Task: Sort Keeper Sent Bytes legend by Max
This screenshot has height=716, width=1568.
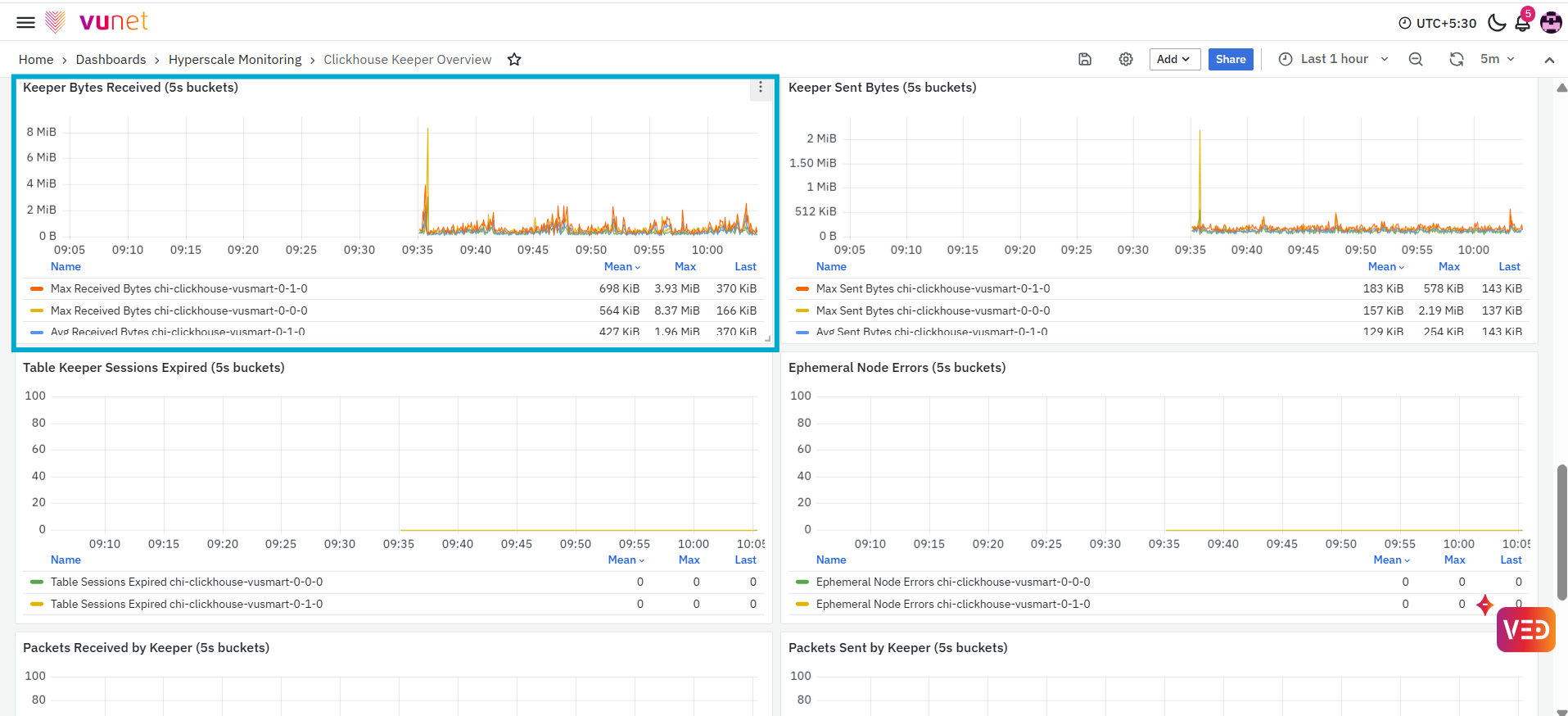Action: pos(1448,266)
